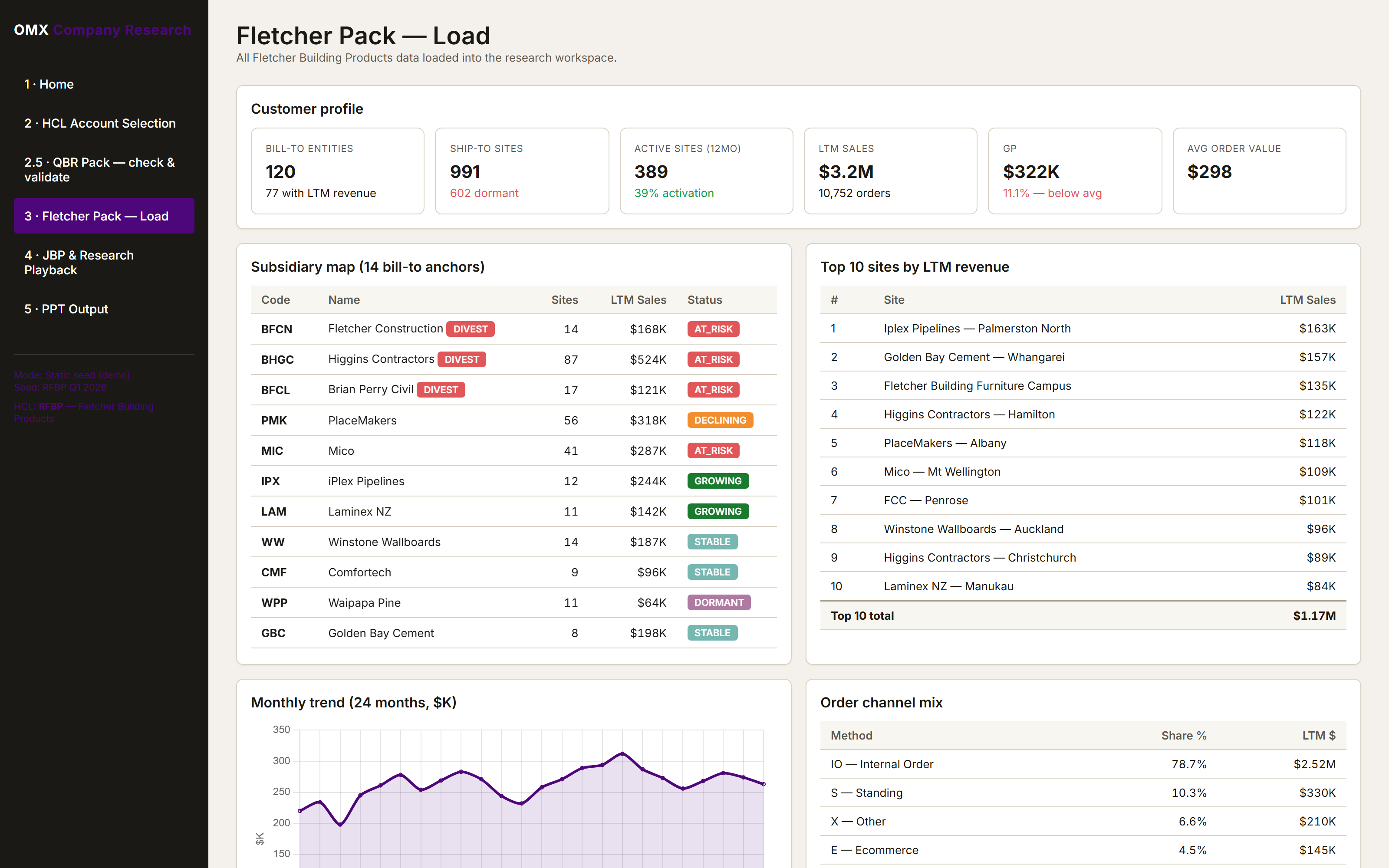
Task: Click Iplex Pipelines — Palmerston North site
Action: point(977,329)
